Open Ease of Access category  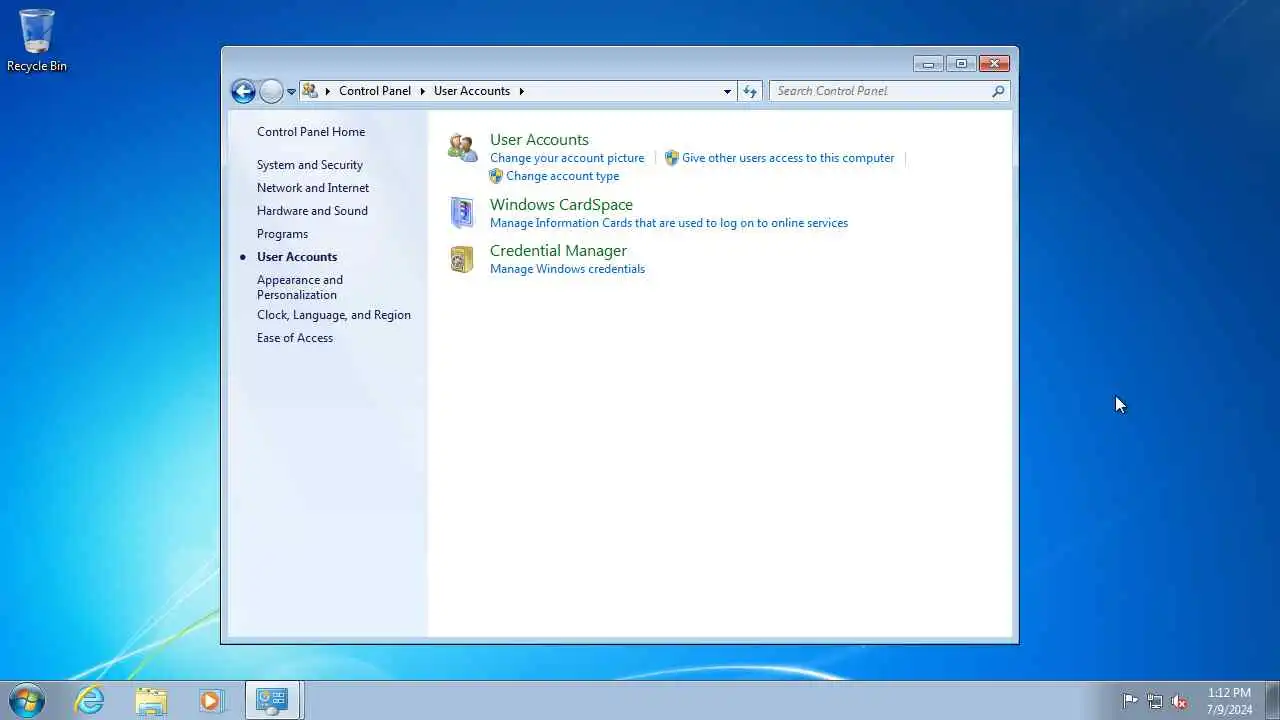[x=295, y=338]
